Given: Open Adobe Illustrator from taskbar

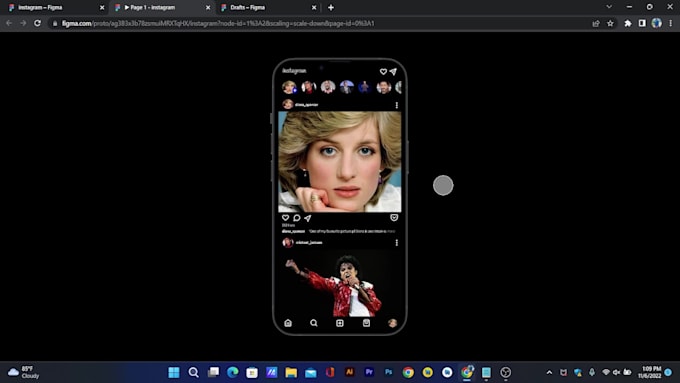Looking at the screenshot, I should [350, 372].
